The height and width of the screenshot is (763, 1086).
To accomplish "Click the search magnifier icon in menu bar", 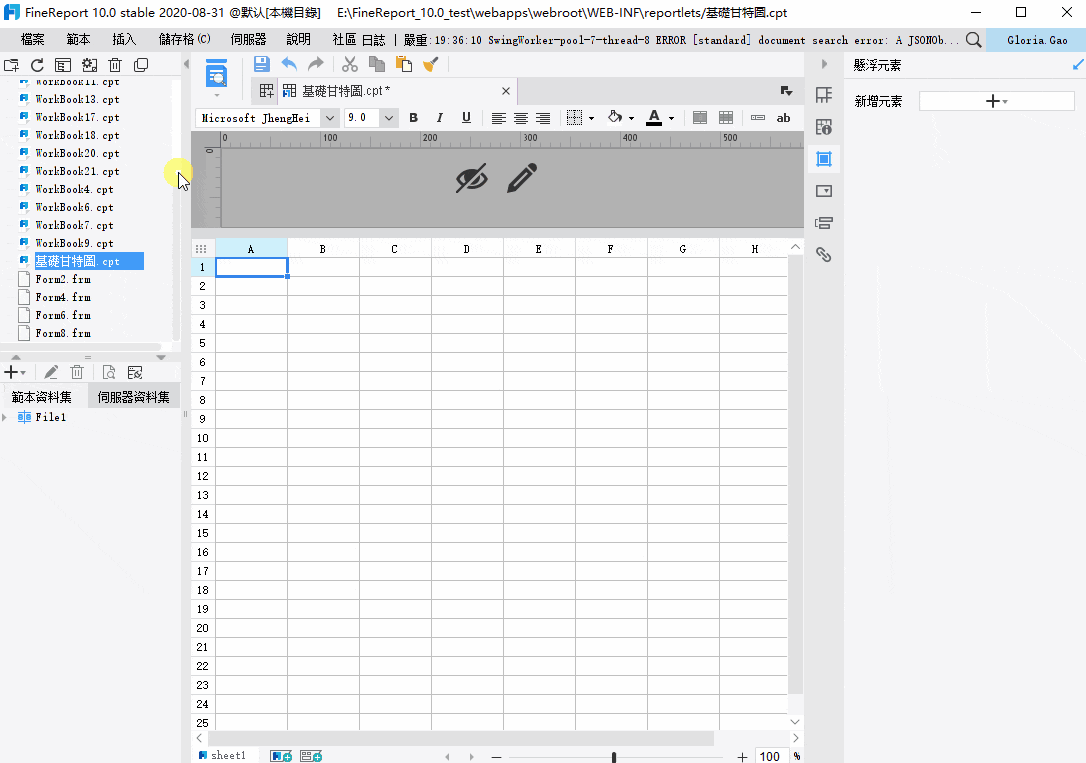I will point(973,40).
